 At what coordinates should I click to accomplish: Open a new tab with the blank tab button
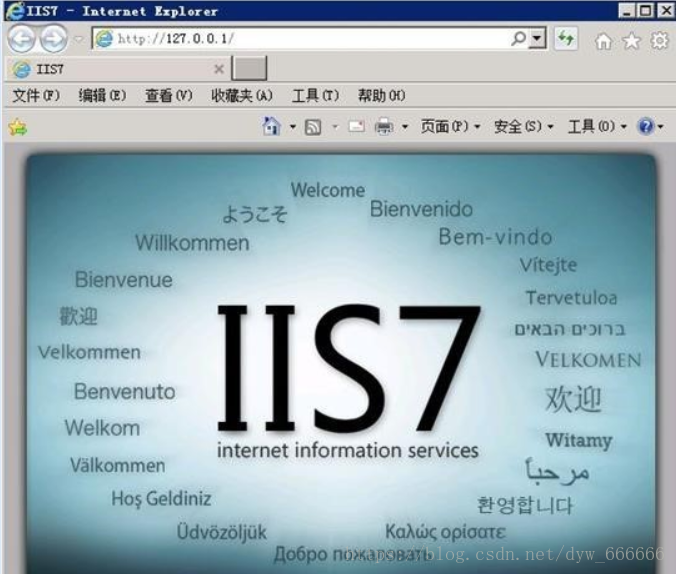coord(249,68)
